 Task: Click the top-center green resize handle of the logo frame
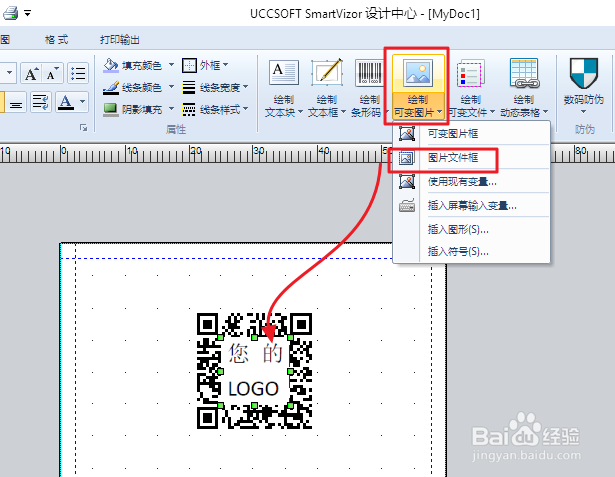(x=255, y=337)
